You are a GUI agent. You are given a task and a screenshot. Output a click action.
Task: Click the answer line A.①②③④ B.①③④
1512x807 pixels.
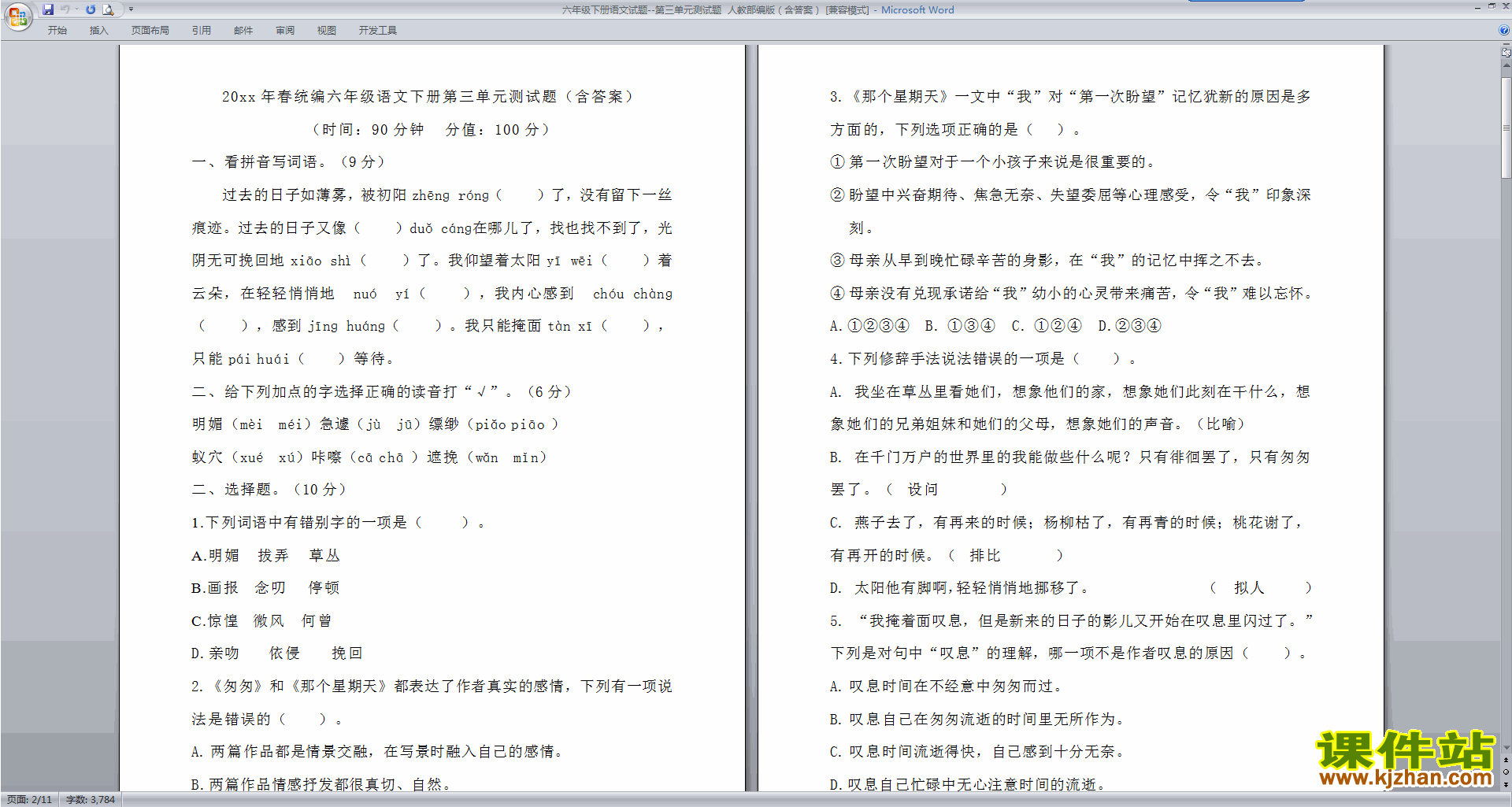[x=996, y=326]
